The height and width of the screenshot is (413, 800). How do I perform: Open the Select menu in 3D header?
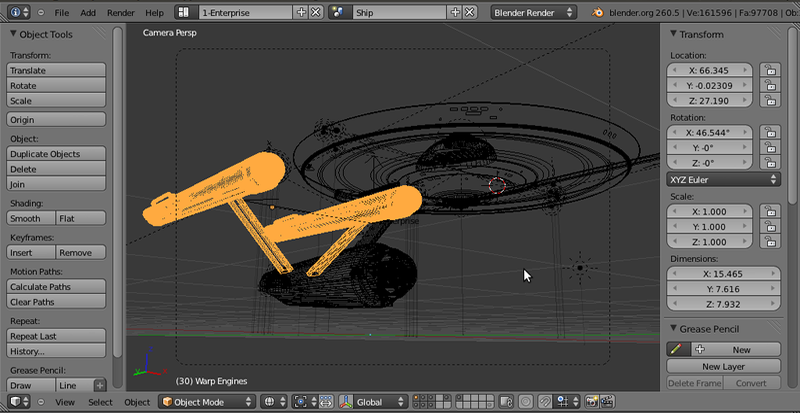point(101,402)
